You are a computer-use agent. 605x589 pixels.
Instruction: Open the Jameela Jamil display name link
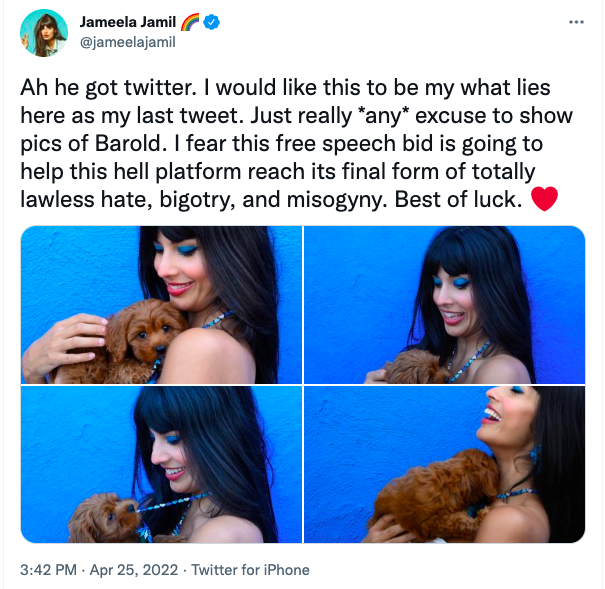[x=128, y=22]
